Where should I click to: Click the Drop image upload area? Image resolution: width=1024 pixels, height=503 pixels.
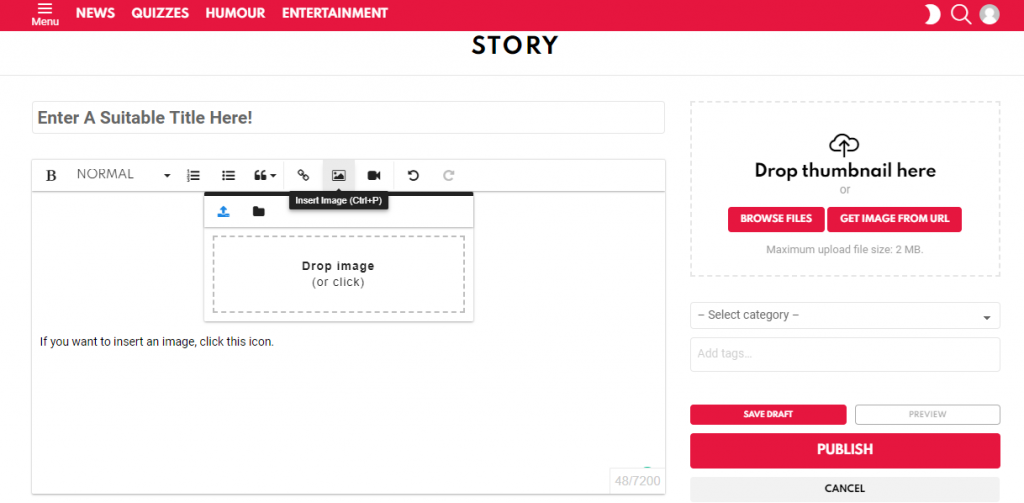coord(338,274)
